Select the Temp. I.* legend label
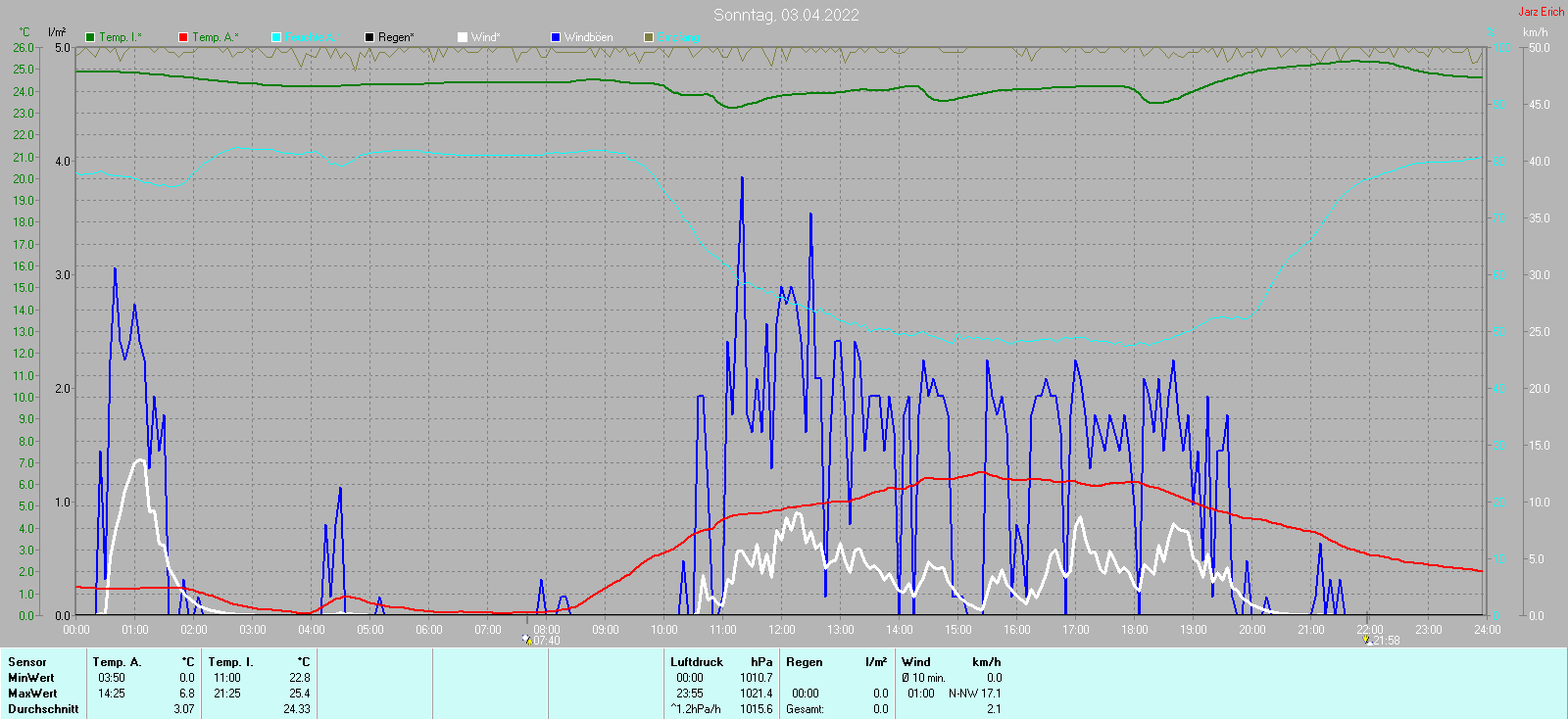Viewport: 1568px width, 719px height. click(x=121, y=37)
